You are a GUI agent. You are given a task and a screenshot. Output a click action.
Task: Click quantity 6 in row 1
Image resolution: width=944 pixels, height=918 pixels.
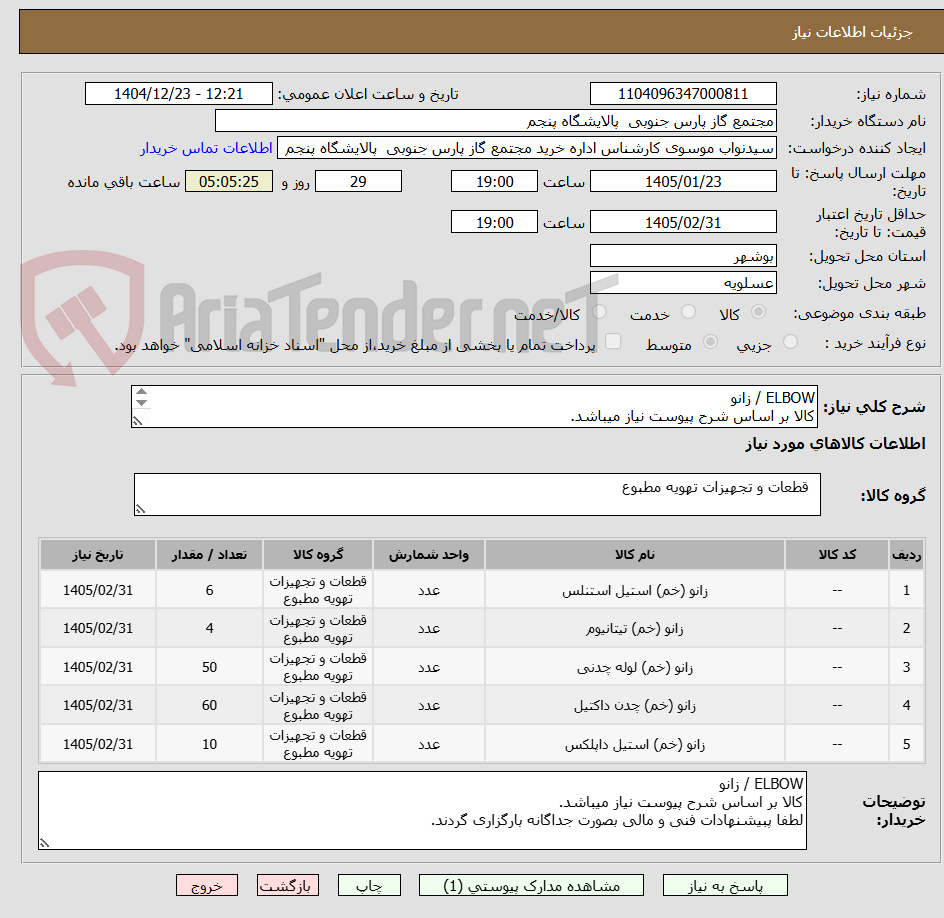[x=210, y=590]
